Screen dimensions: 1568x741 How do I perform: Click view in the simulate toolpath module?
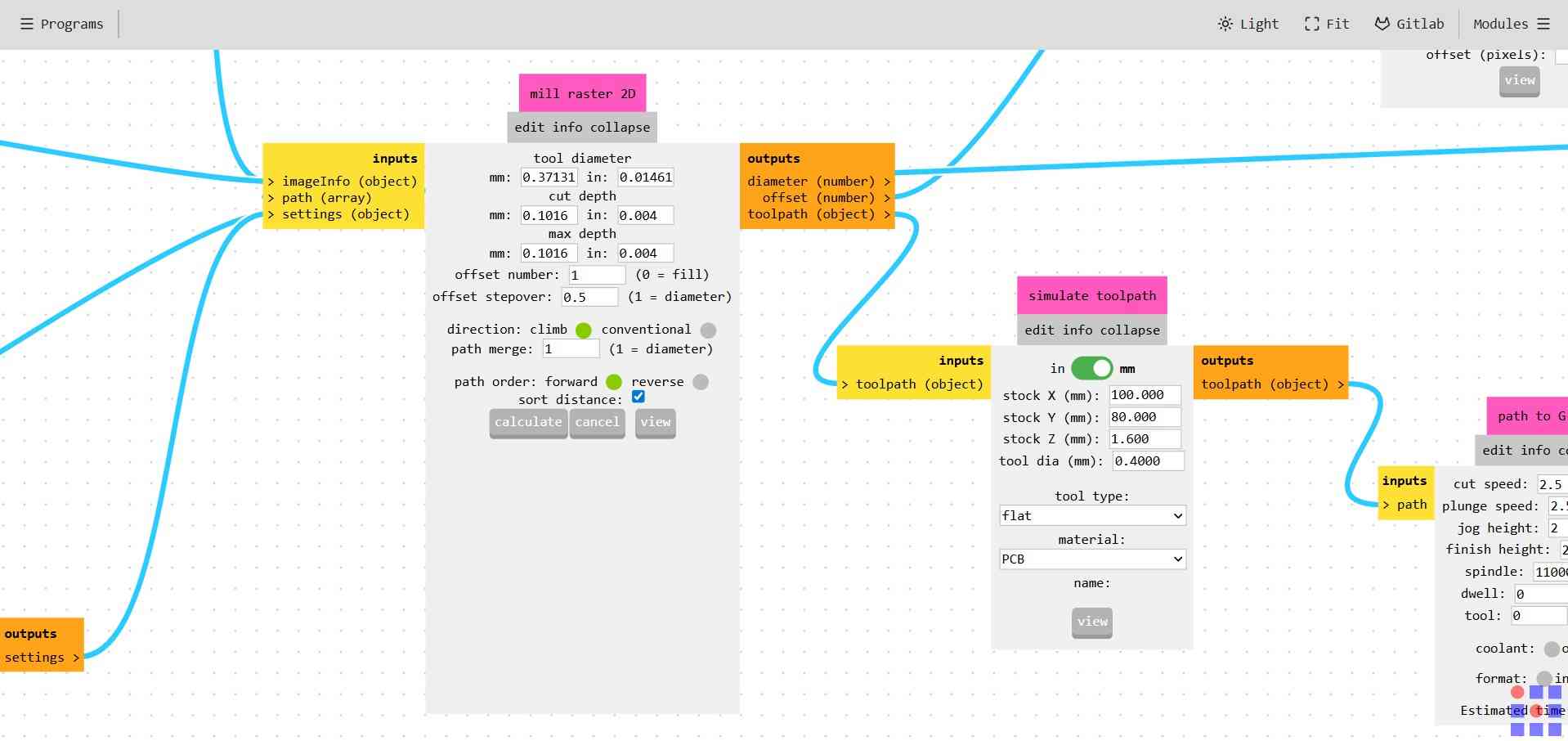coord(1092,622)
